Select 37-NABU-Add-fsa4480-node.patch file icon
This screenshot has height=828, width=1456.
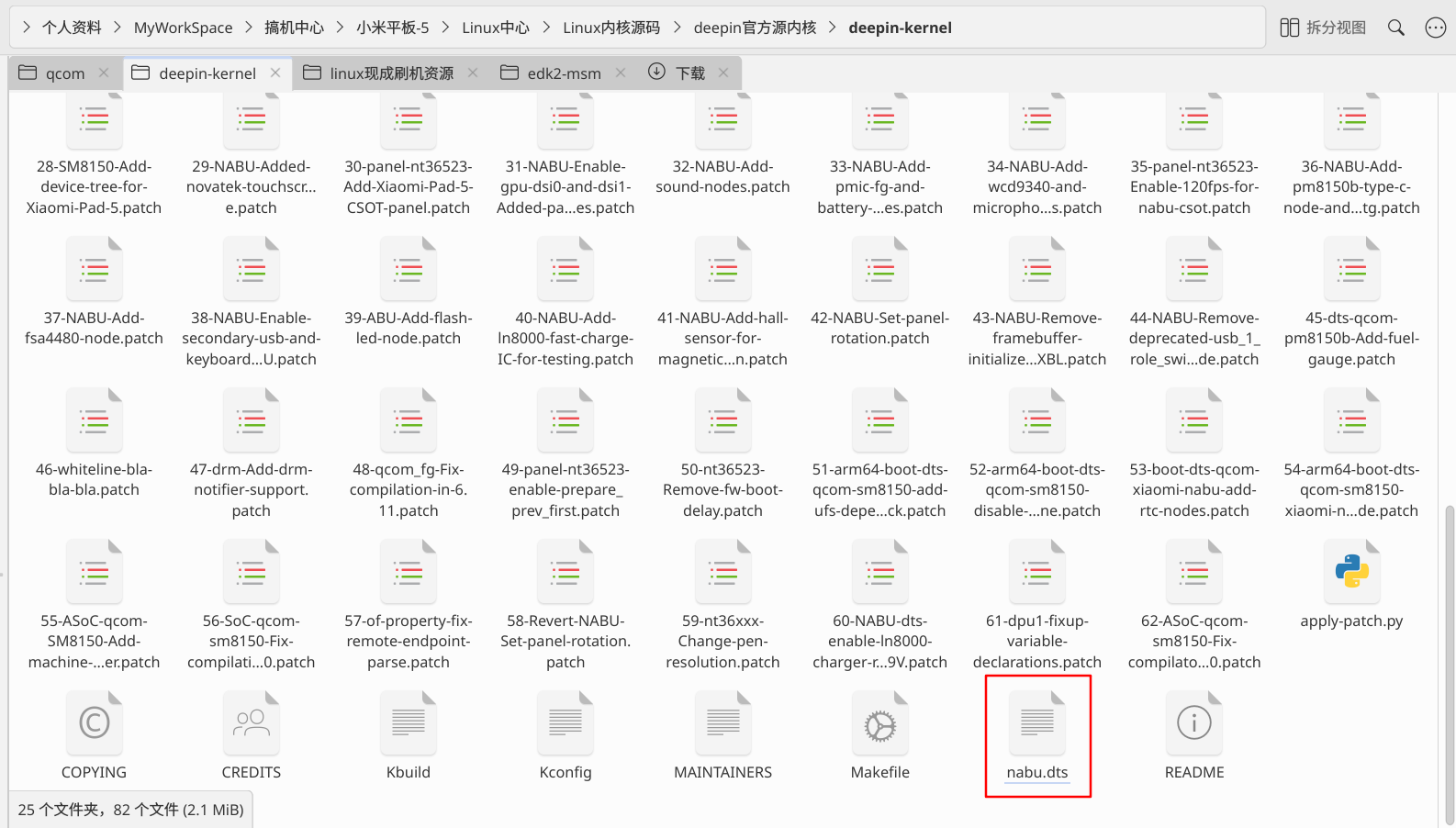[94, 268]
